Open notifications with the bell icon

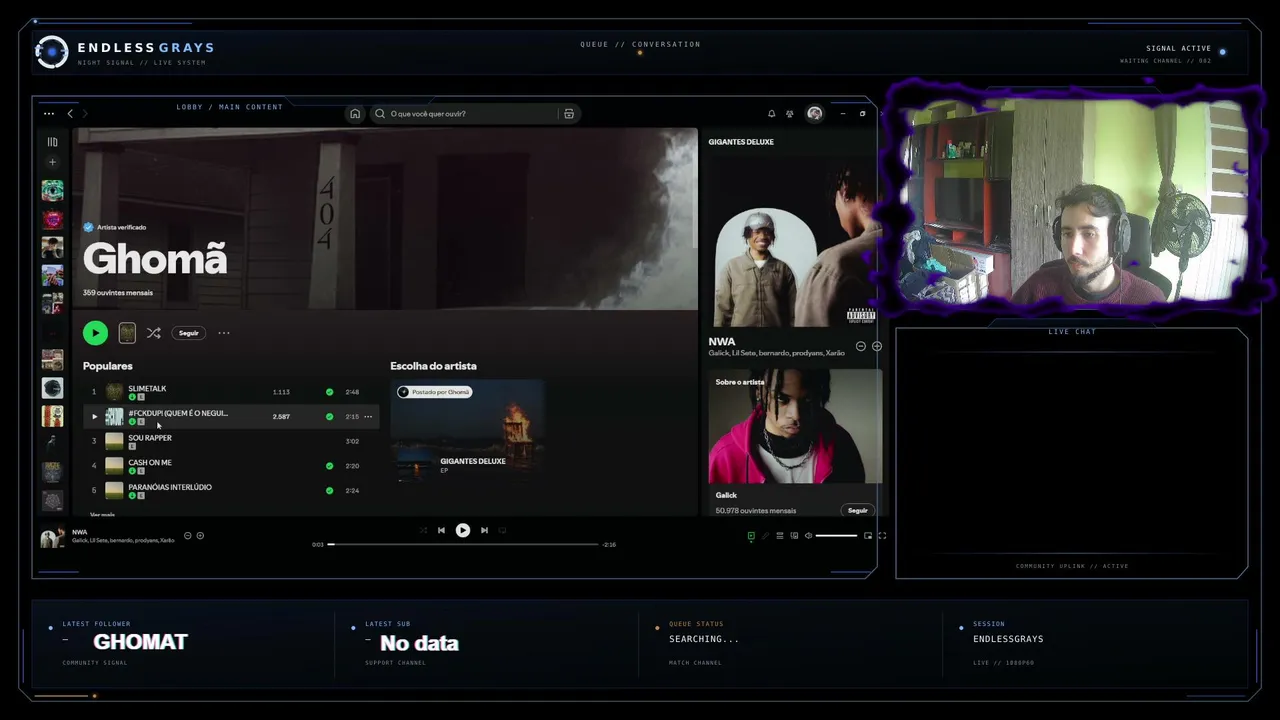point(771,114)
